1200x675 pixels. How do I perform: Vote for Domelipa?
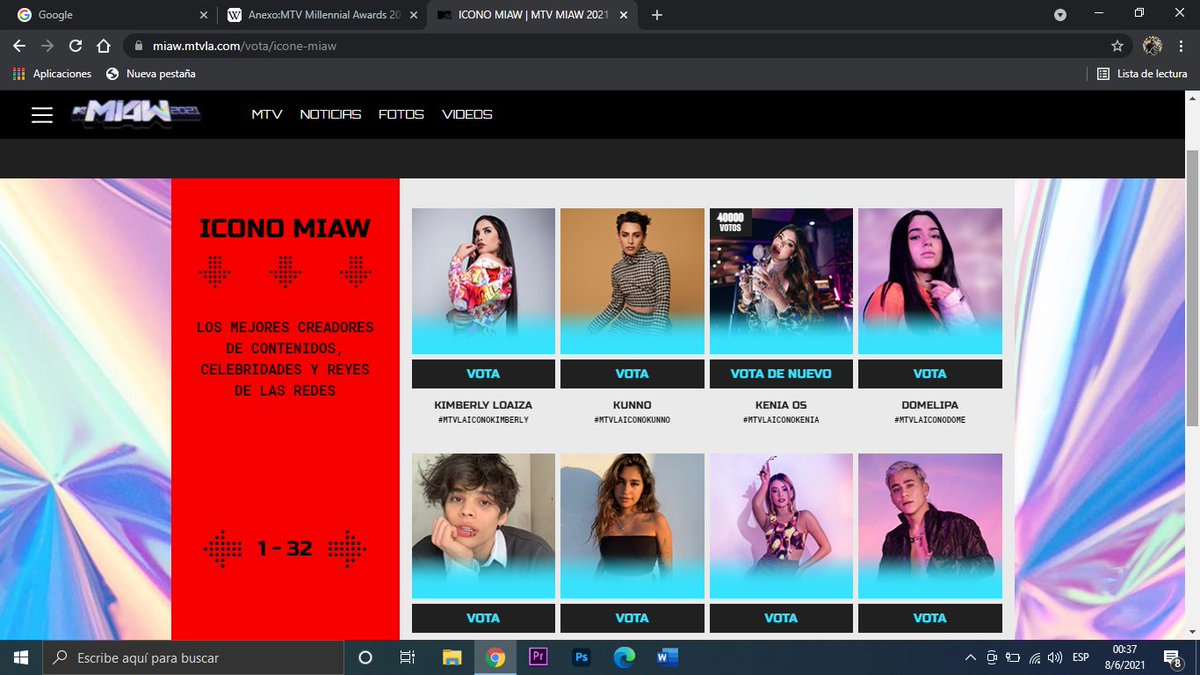930,374
